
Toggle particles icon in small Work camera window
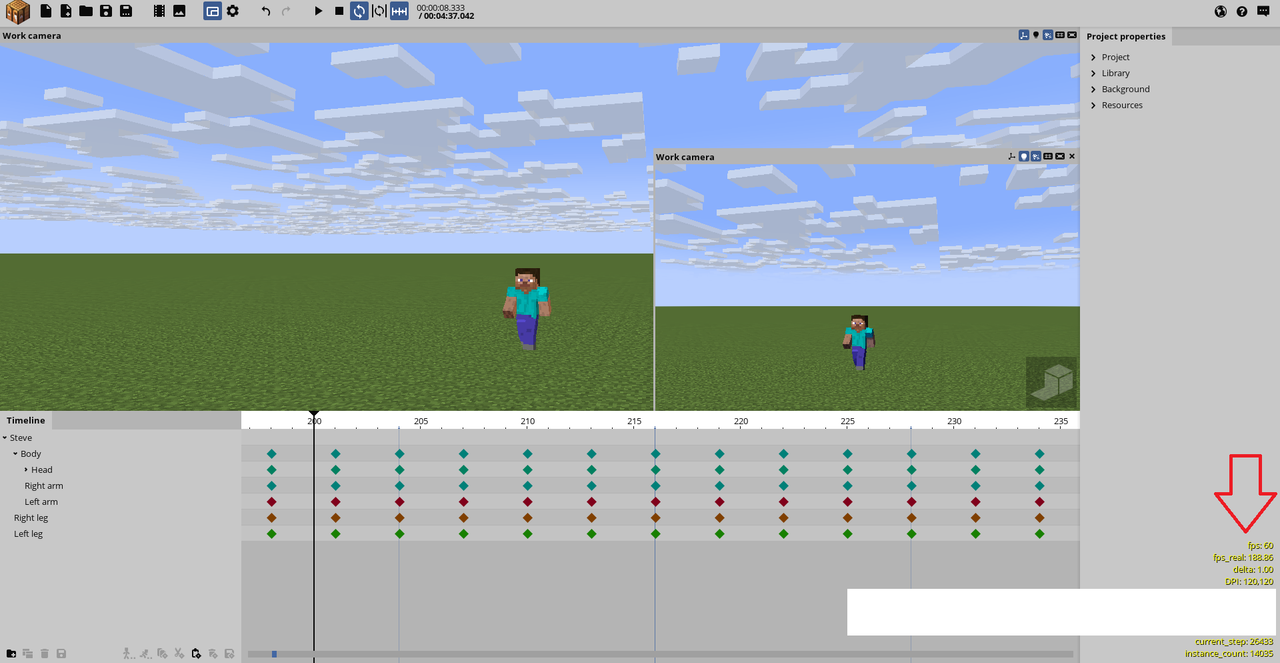tap(1036, 156)
